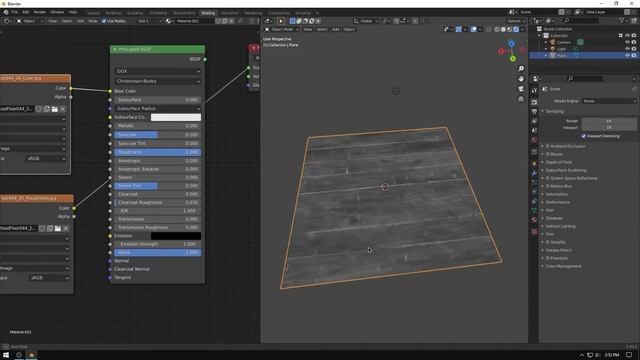
Task: Disable Plane in renders via camera icon
Action: click(x=634, y=55)
